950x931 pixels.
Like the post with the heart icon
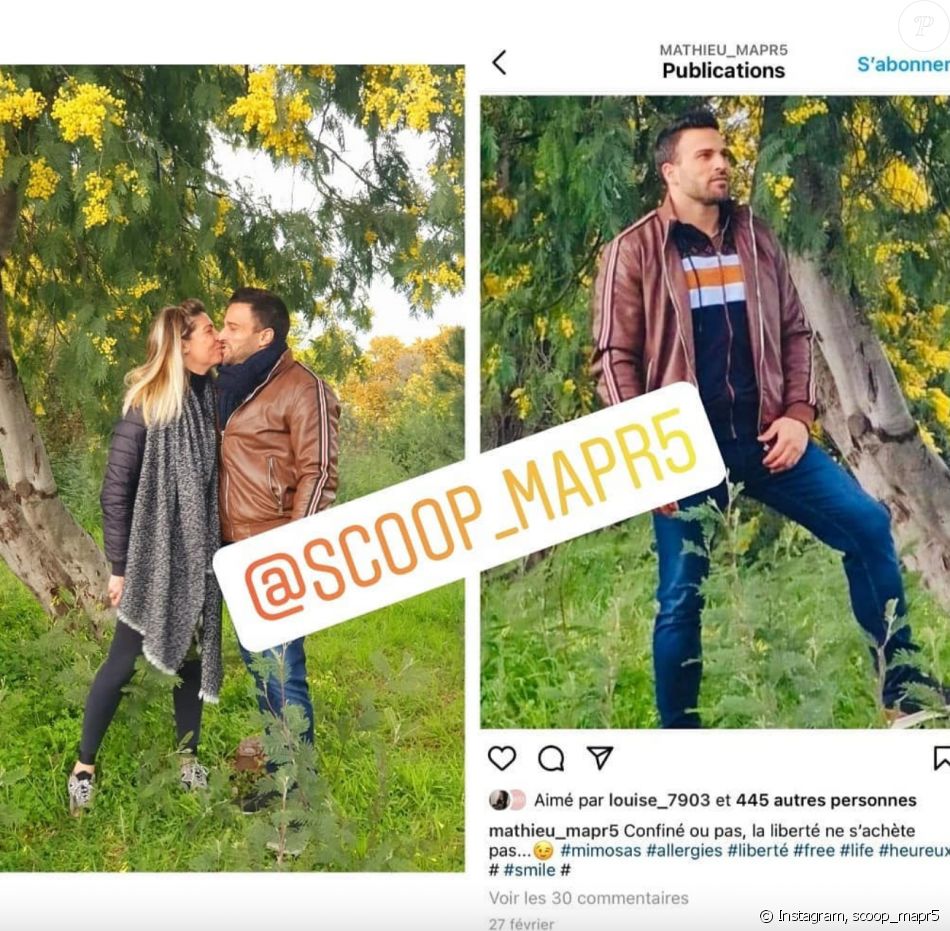tap(502, 758)
